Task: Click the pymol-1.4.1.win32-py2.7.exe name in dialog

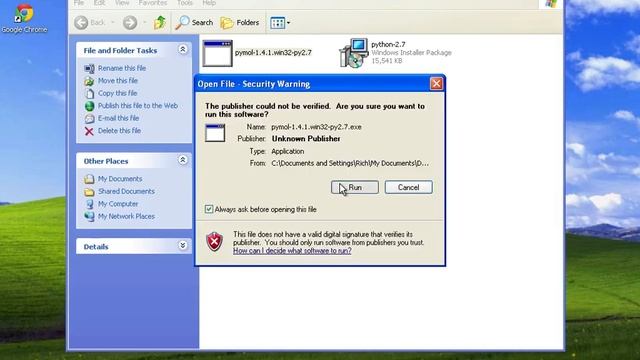Action: click(316, 127)
